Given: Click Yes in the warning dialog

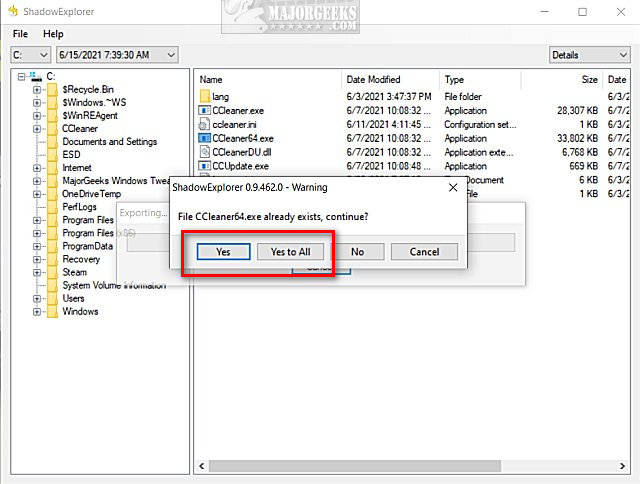Looking at the screenshot, I should pyautogui.click(x=223, y=252).
